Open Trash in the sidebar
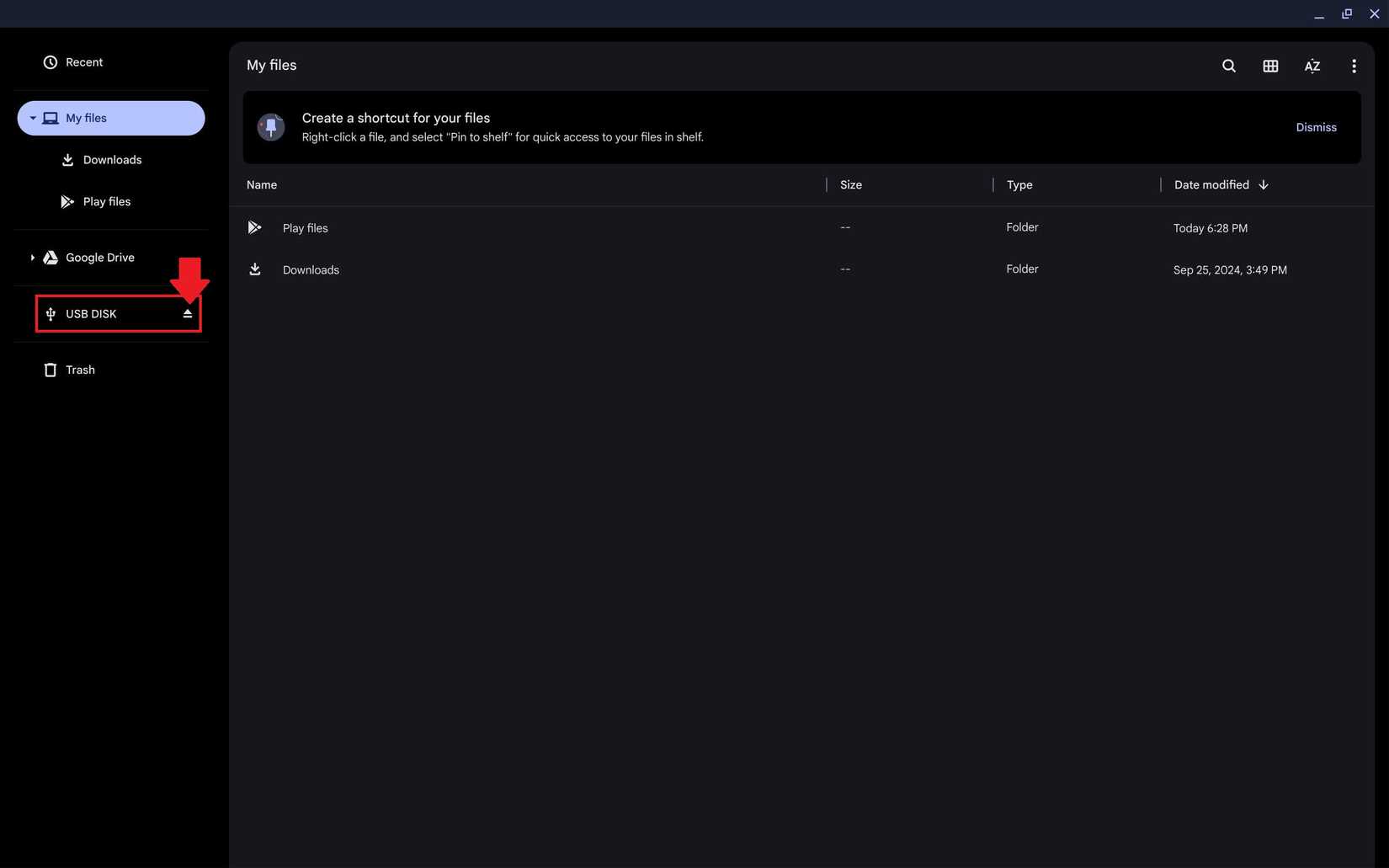 [x=80, y=370]
